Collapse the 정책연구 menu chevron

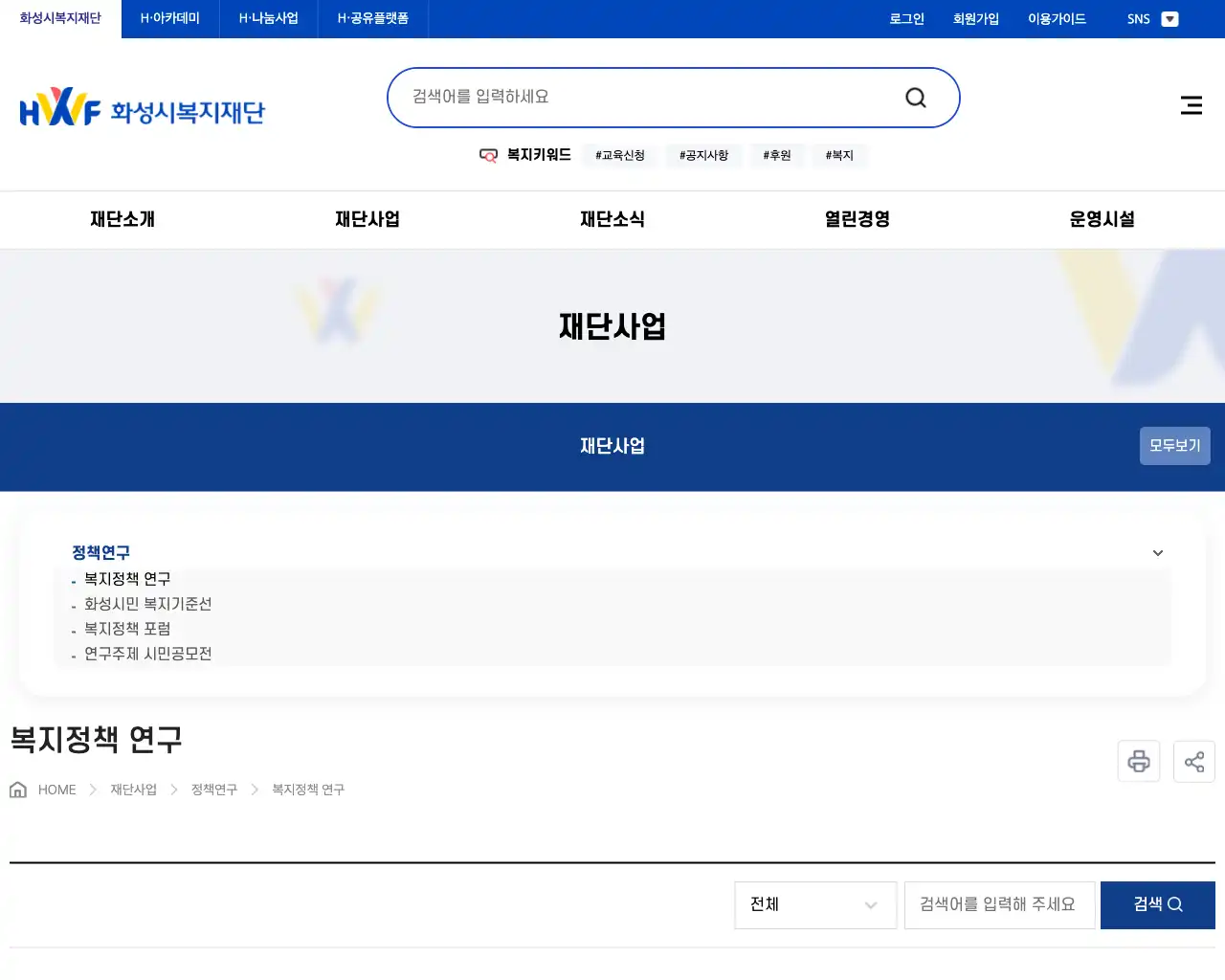tap(1157, 552)
